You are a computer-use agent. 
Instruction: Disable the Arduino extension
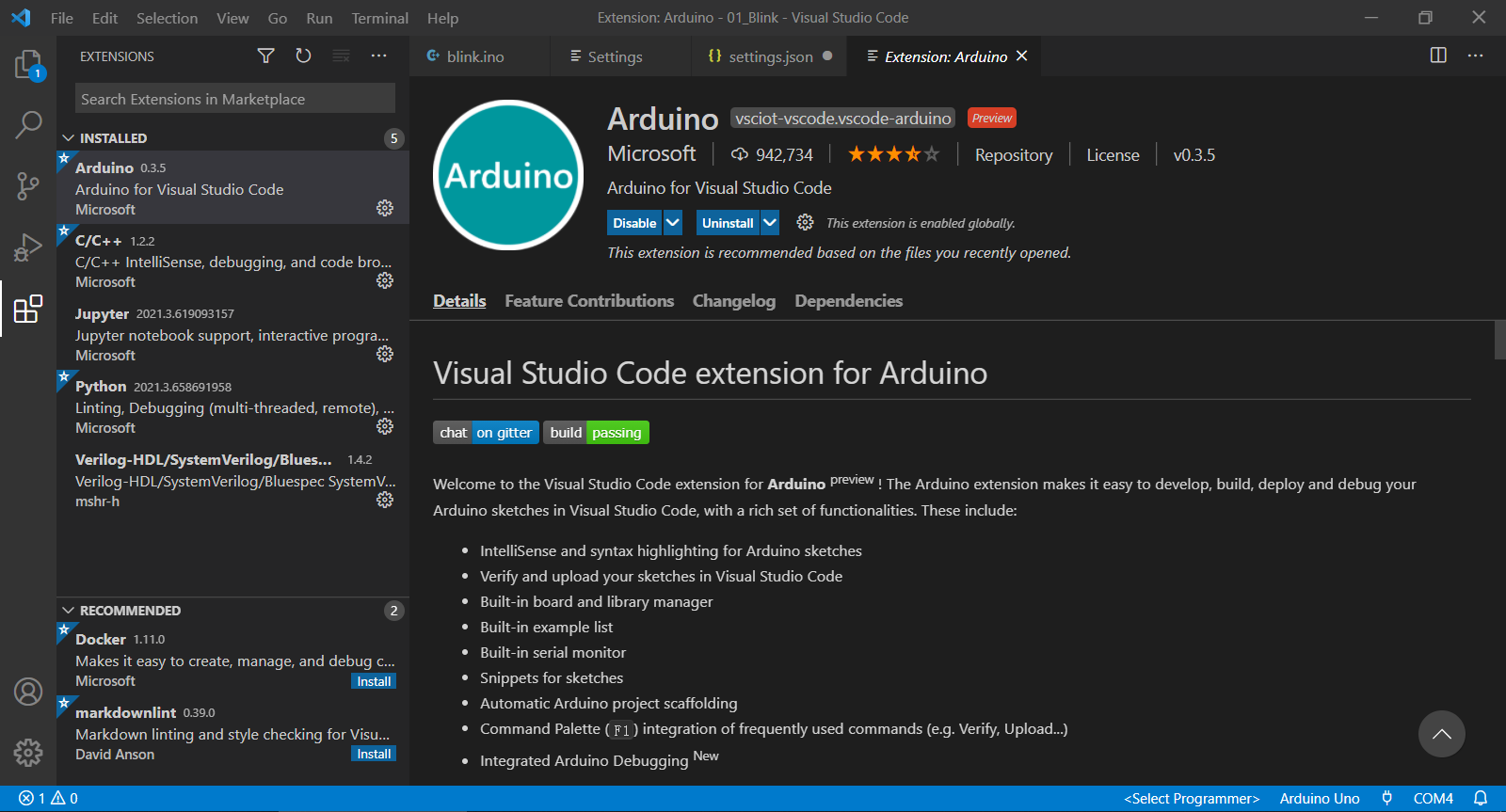(x=634, y=223)
